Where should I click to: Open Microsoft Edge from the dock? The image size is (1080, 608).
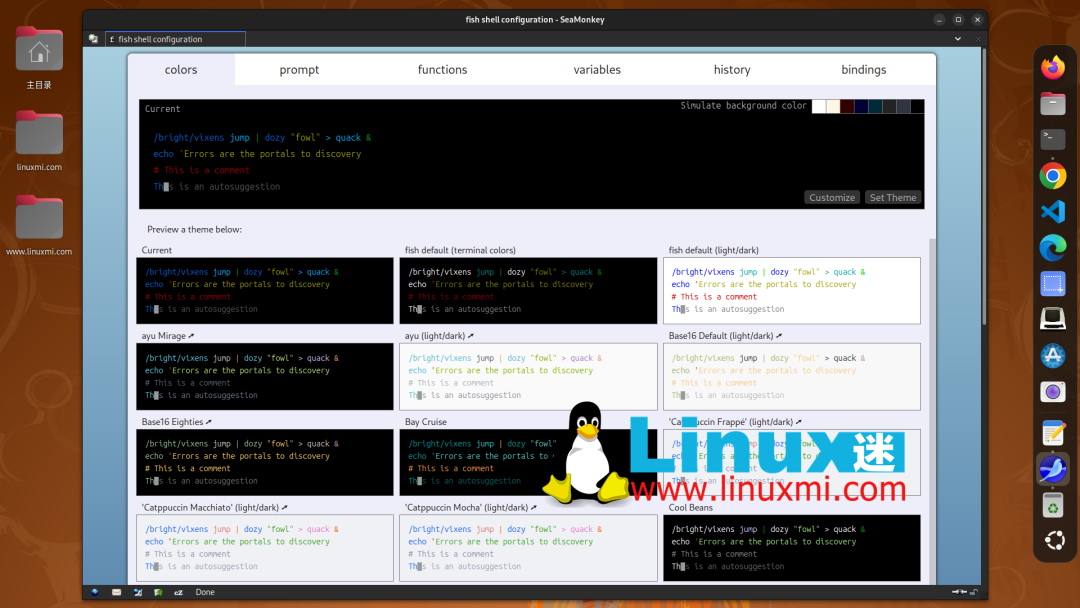1053,247
